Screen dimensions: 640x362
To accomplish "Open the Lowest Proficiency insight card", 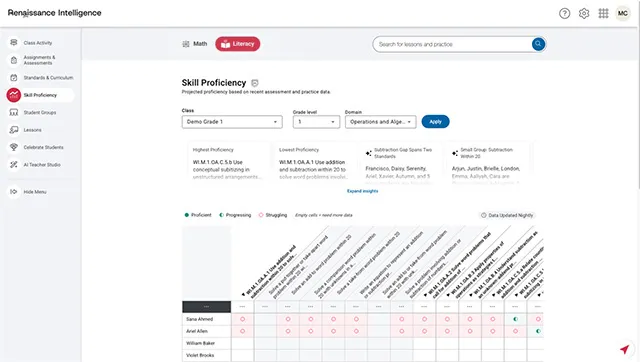I will pos(315,163).
